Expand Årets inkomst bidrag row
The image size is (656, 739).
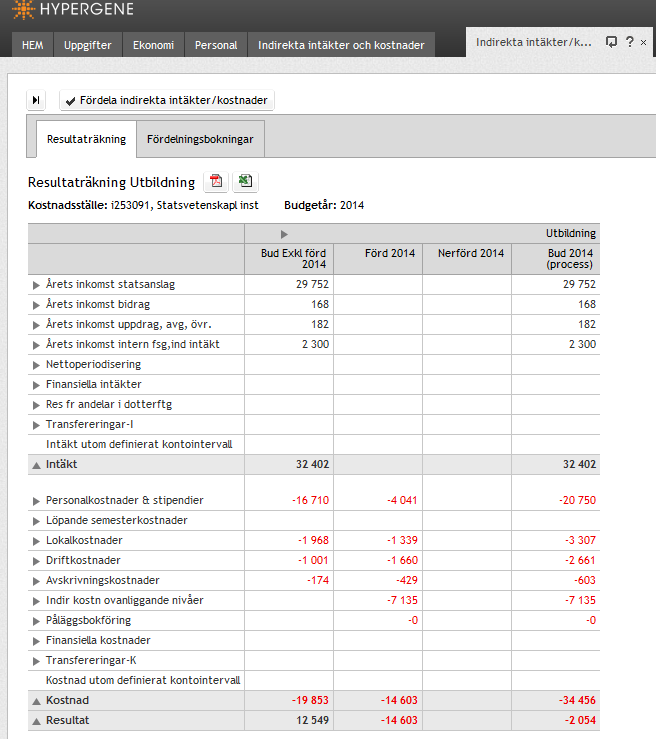click(x=36, y=305)
